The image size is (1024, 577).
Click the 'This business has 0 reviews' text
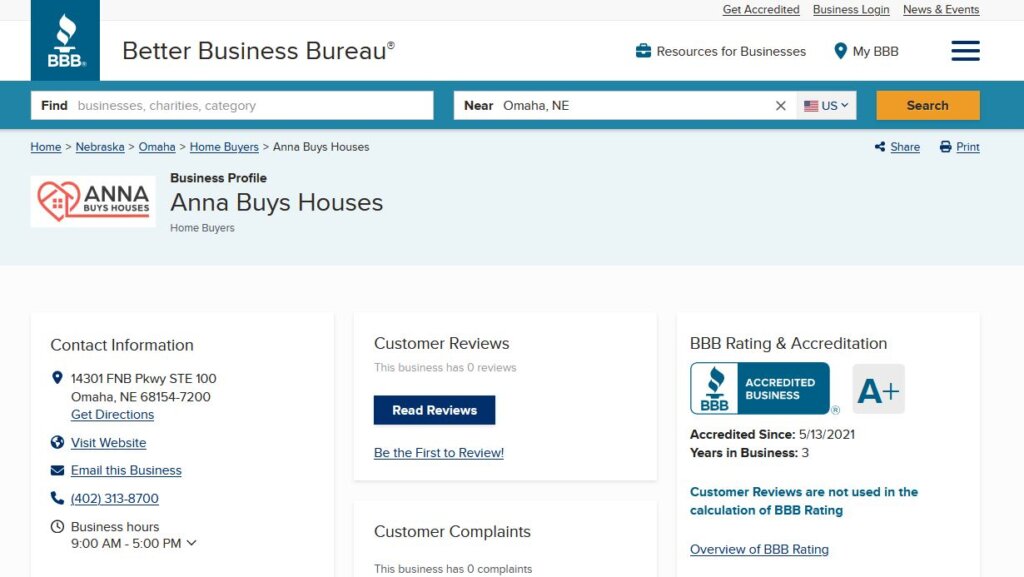pos(445,367)
